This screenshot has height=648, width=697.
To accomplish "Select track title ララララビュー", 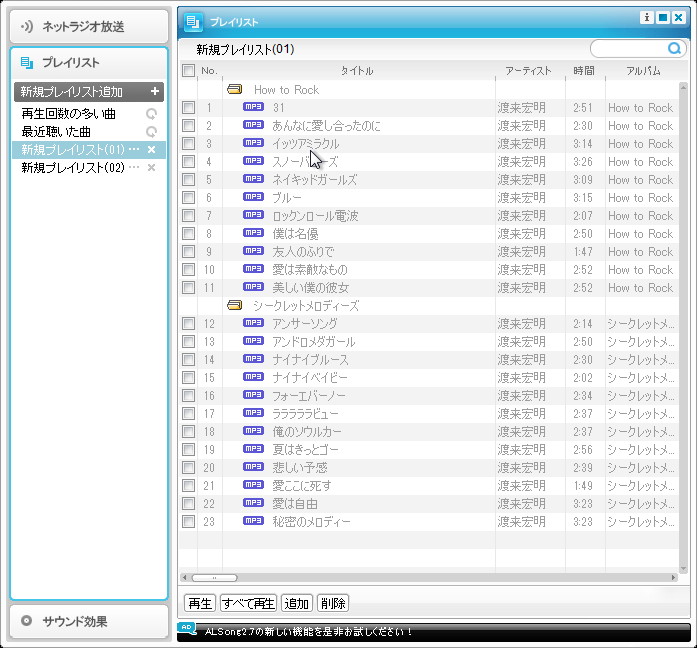I will click(305, 414).
